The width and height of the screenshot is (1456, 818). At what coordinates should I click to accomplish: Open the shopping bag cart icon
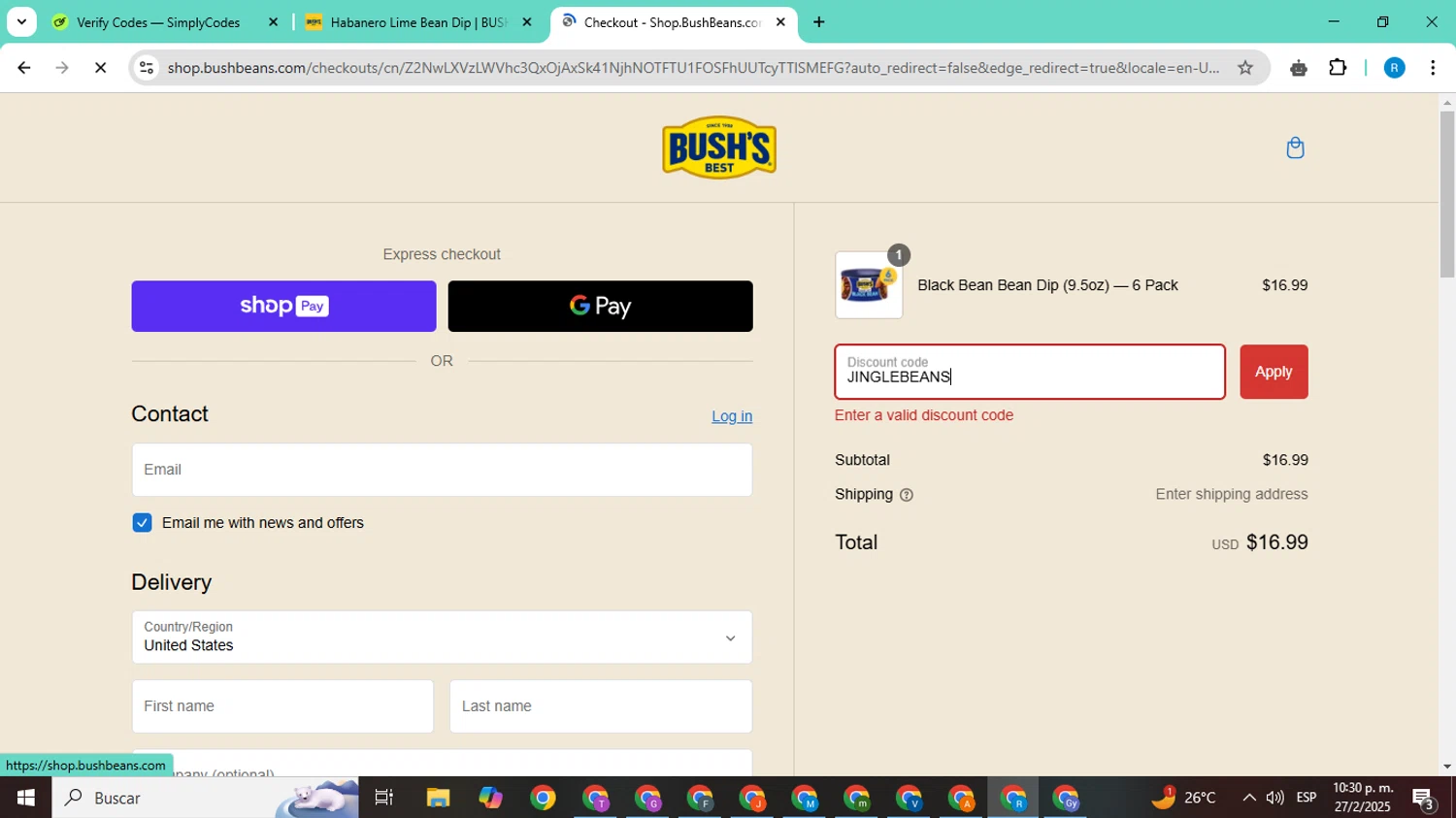coord(1295,147)
